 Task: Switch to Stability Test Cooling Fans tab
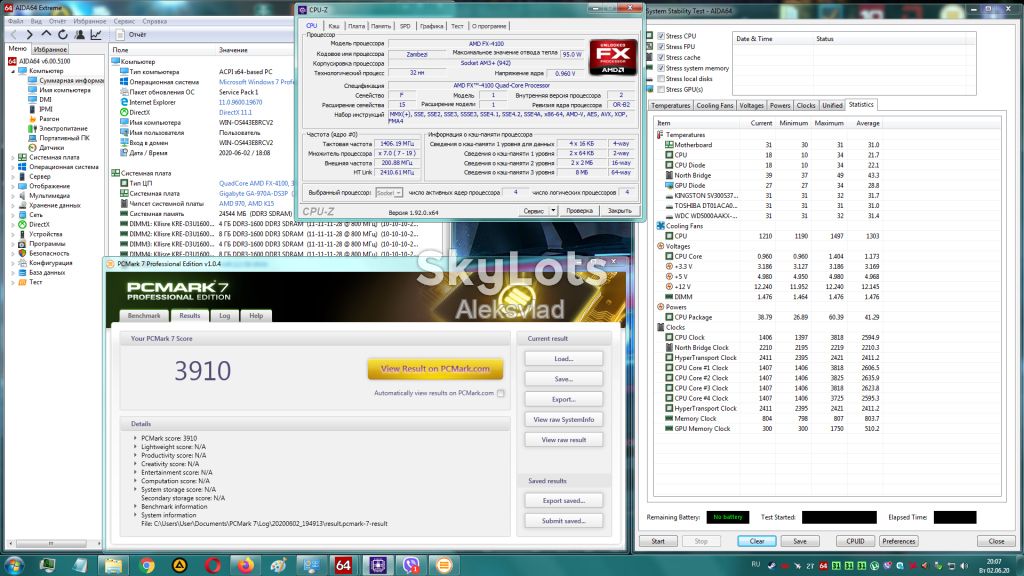pos(714,105)
